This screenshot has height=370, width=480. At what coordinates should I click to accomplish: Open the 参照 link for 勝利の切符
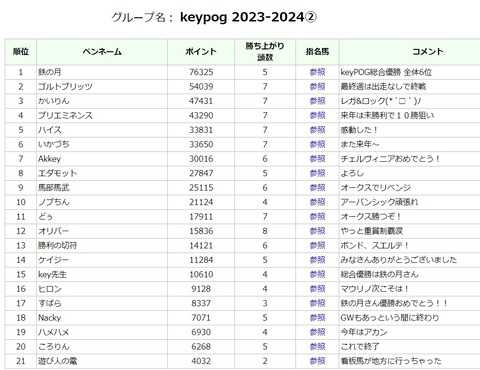tap(317, 245)
